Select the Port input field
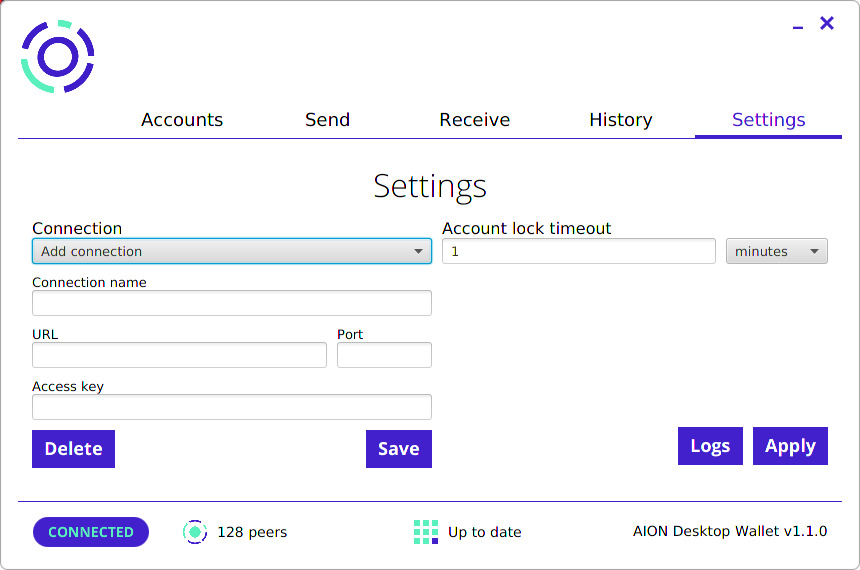Screen dimensions: 860x570 384,355
